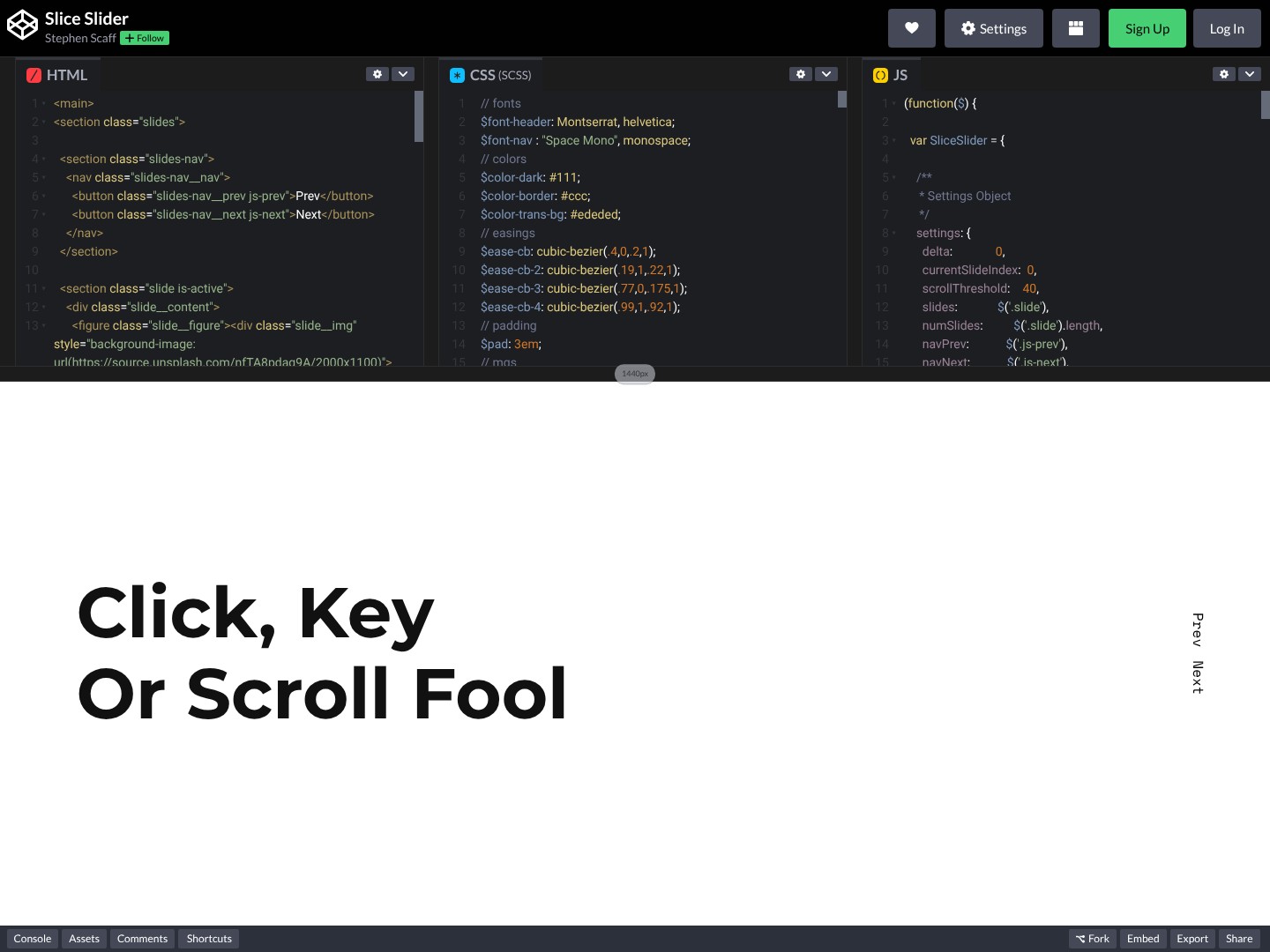Viewport: 1270px width, 952px height.
Task: Click the Sign Up button
Action: [x=1147, y=28]
